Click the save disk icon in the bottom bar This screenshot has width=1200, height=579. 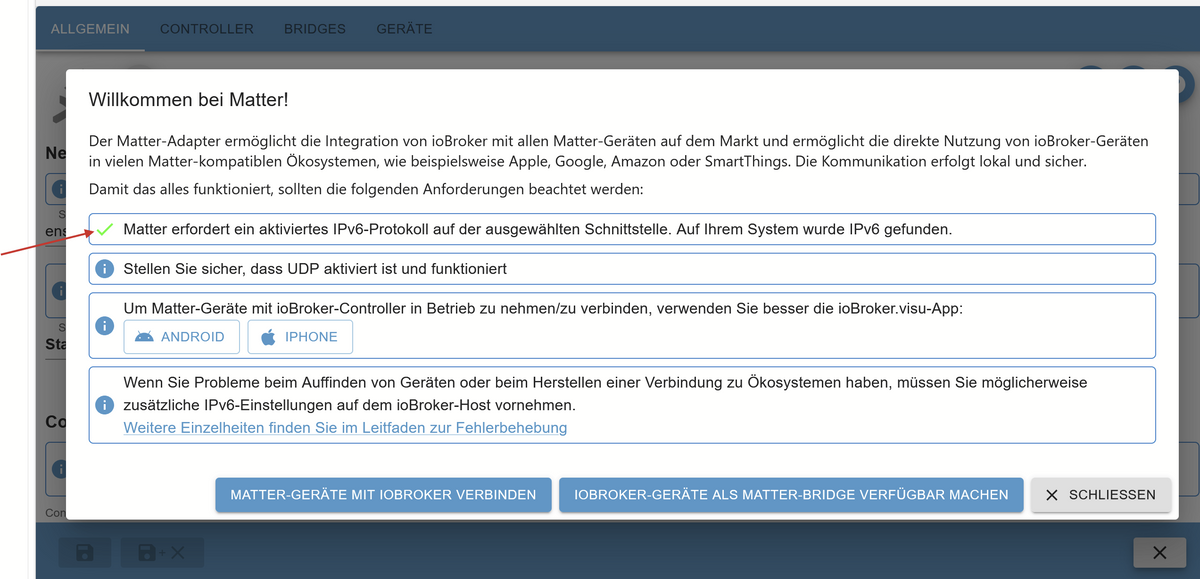(85, 553)
